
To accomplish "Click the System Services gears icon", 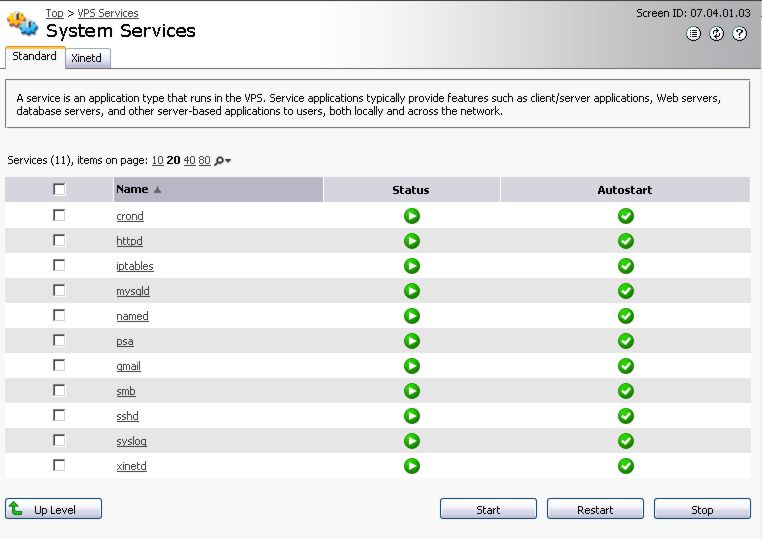I will pyautogui.click(x=22, y=23).
